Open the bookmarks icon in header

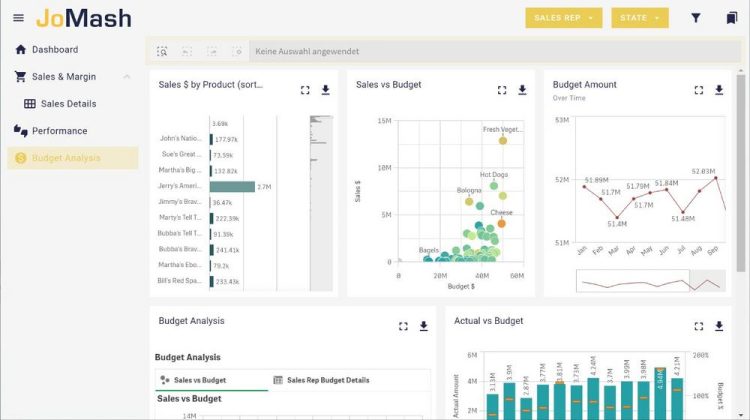coord(732,18)
